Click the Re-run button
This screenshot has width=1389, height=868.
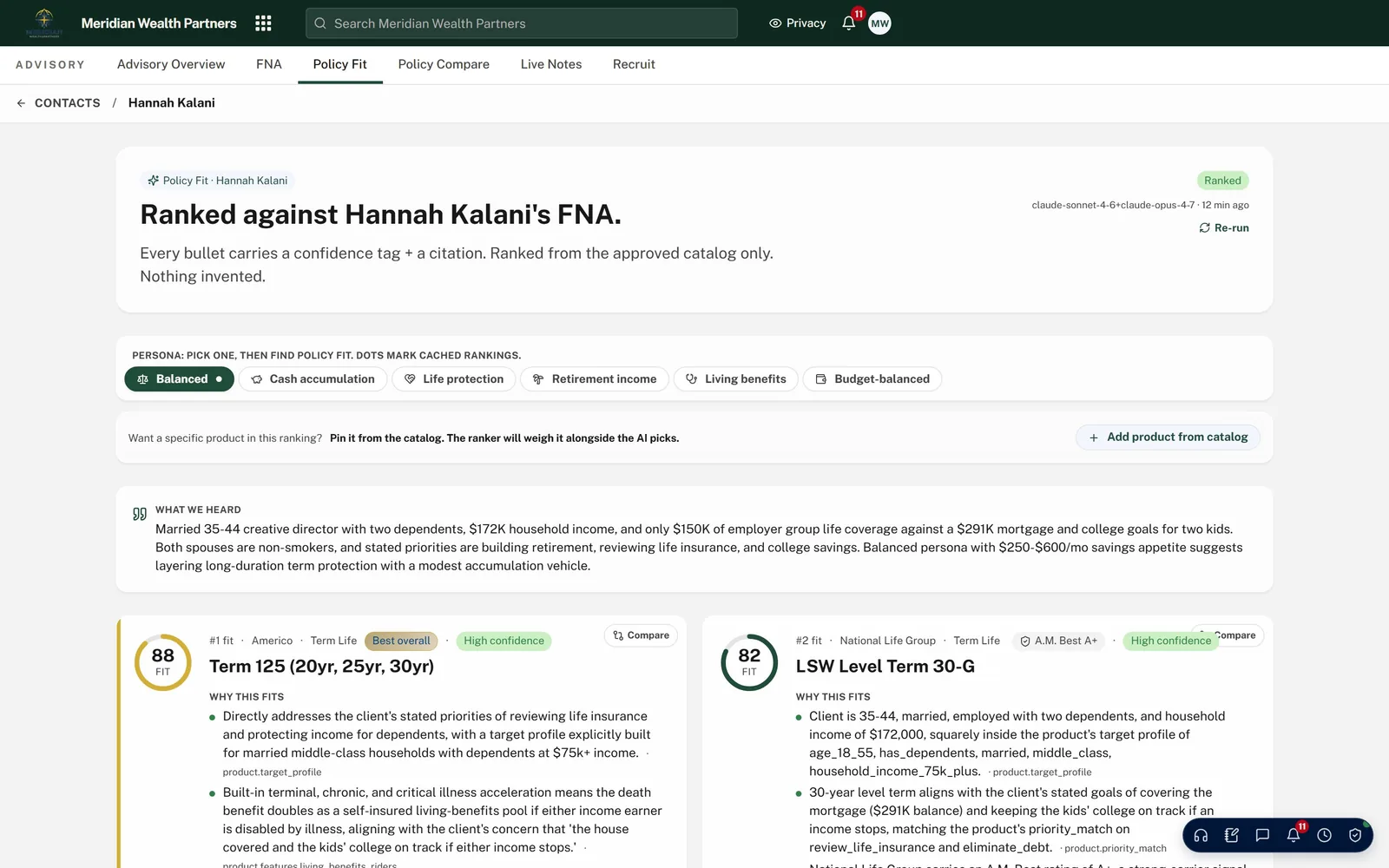1224,228
